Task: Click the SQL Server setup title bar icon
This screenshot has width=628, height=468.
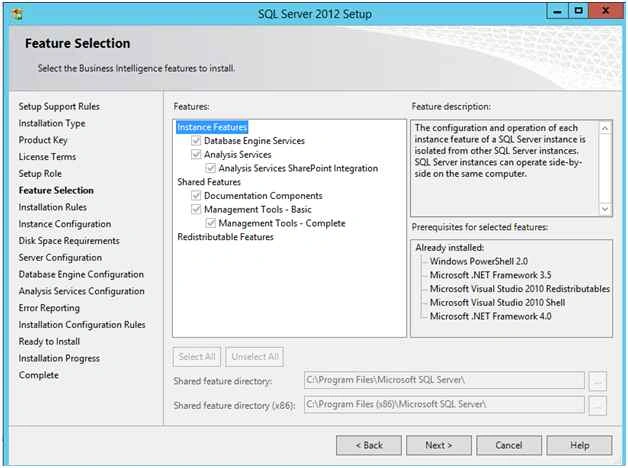Action: click(x=17, y=14)
